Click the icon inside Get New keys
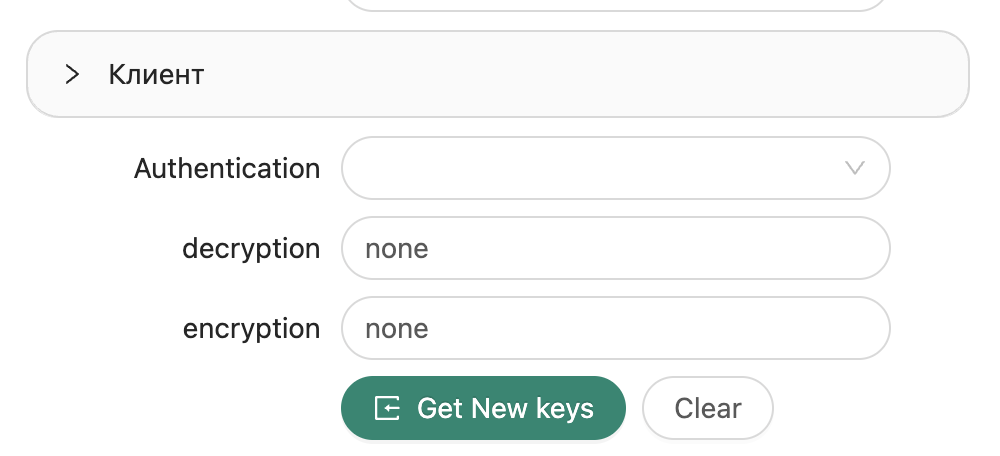1000x456 pixels. tap(387, 408)
